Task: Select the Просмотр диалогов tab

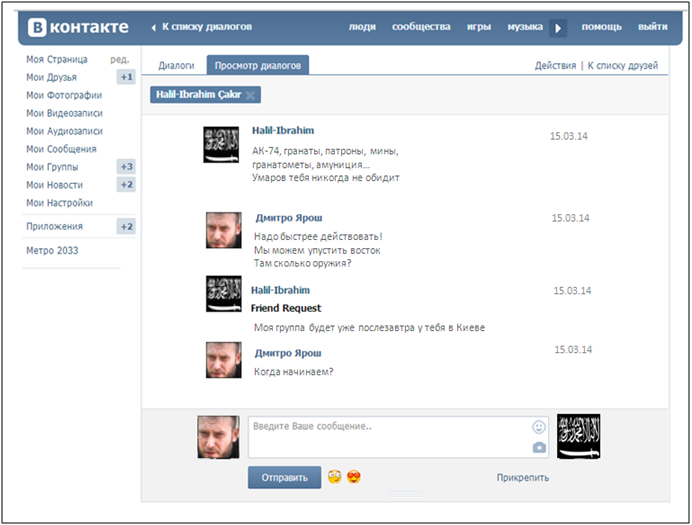Action: [258, 66]
